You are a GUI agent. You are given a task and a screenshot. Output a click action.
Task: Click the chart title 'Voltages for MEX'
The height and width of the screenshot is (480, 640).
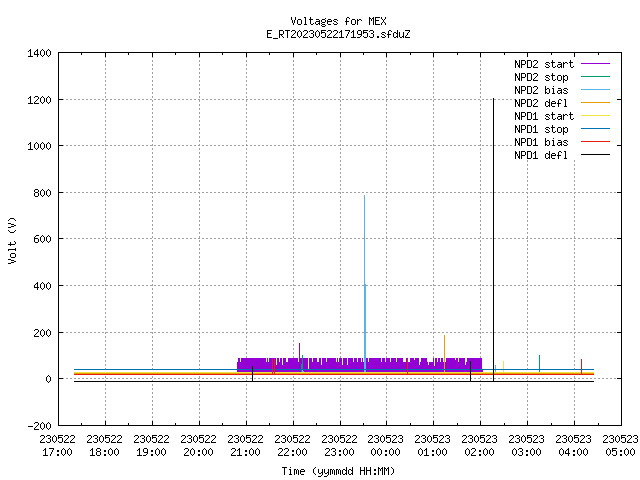point(338,21)
